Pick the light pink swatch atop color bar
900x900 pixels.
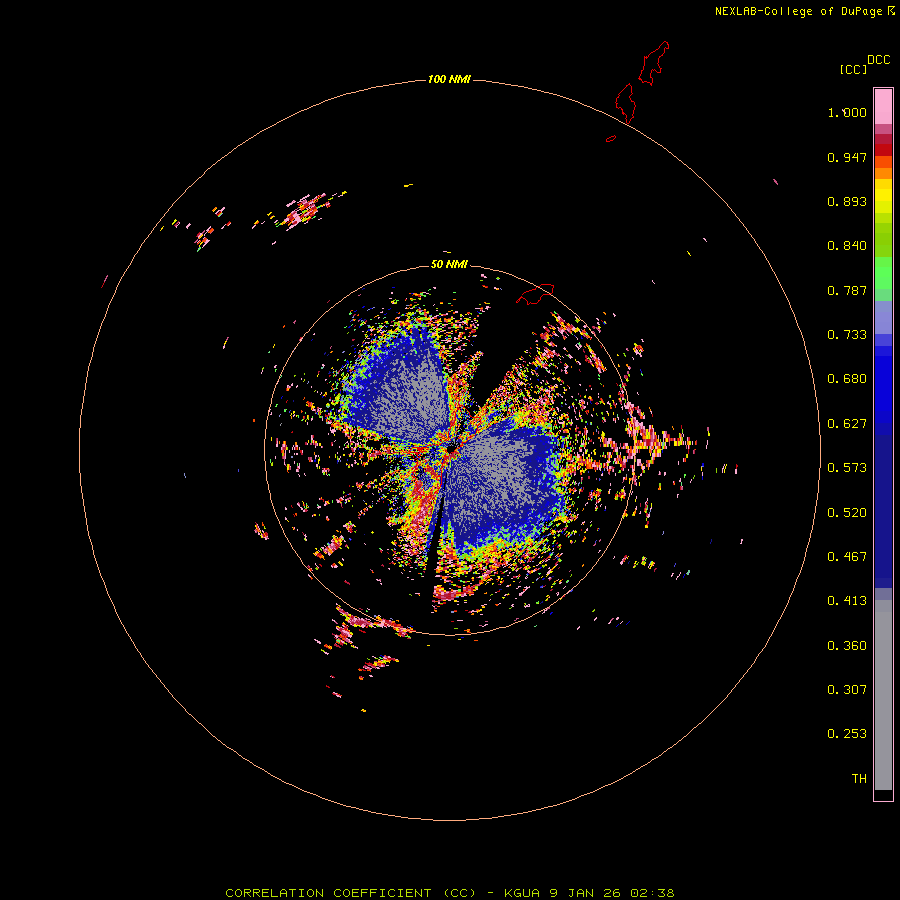pos(883,107)
